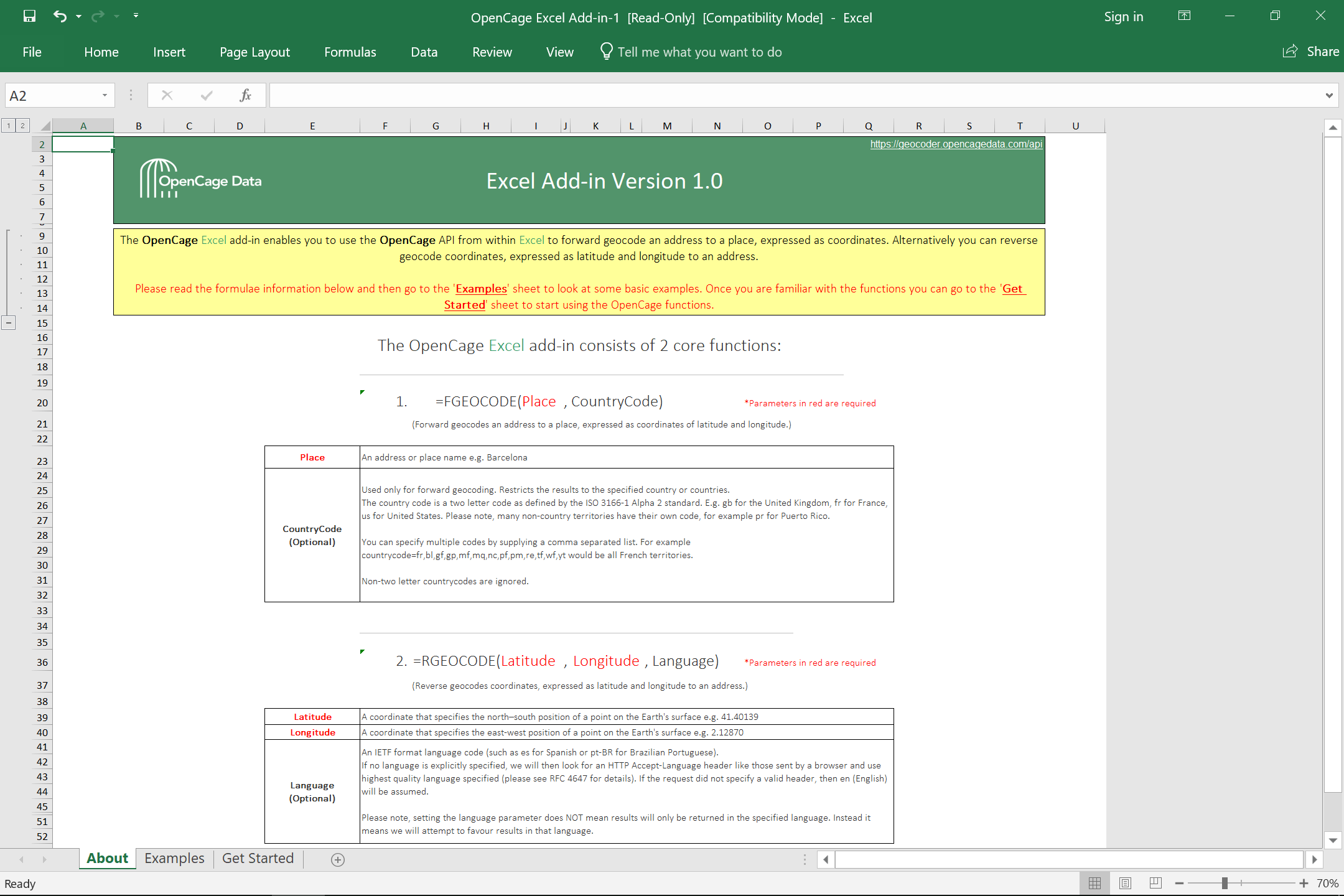Expand the formula bar chevron

(x=1329, y=95)
